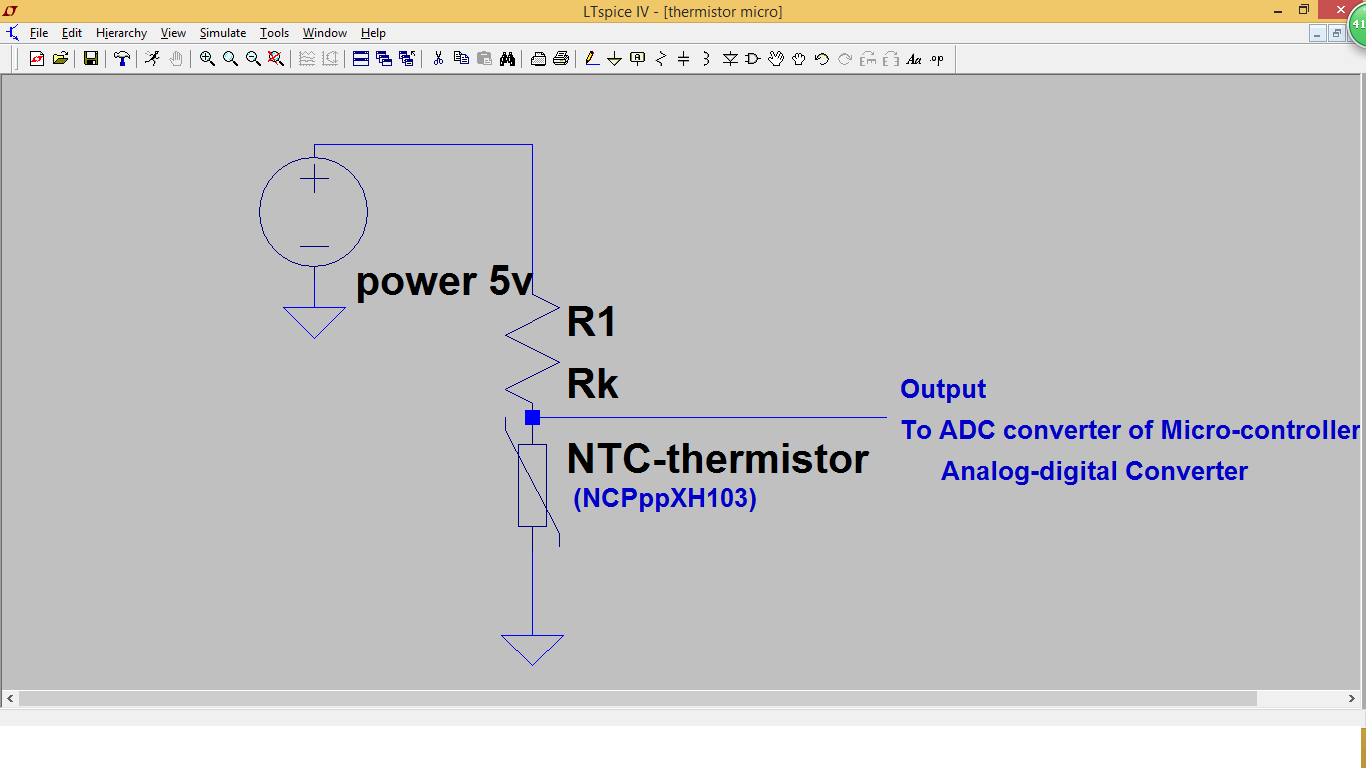Image resolution: width=1366 pixels, height=768 pixels.
Task: Open Control Panel hammer icon
Action: coord(122,59)
